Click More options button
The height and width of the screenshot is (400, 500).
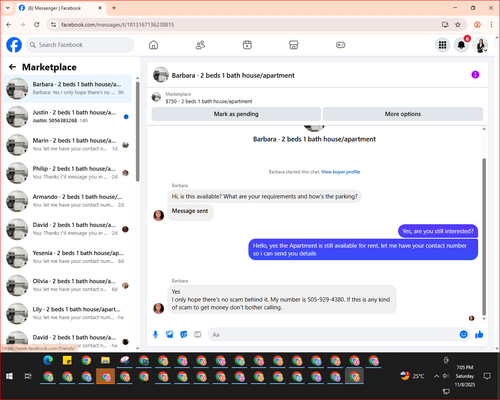pyautogui.click(x=403, y=114)
